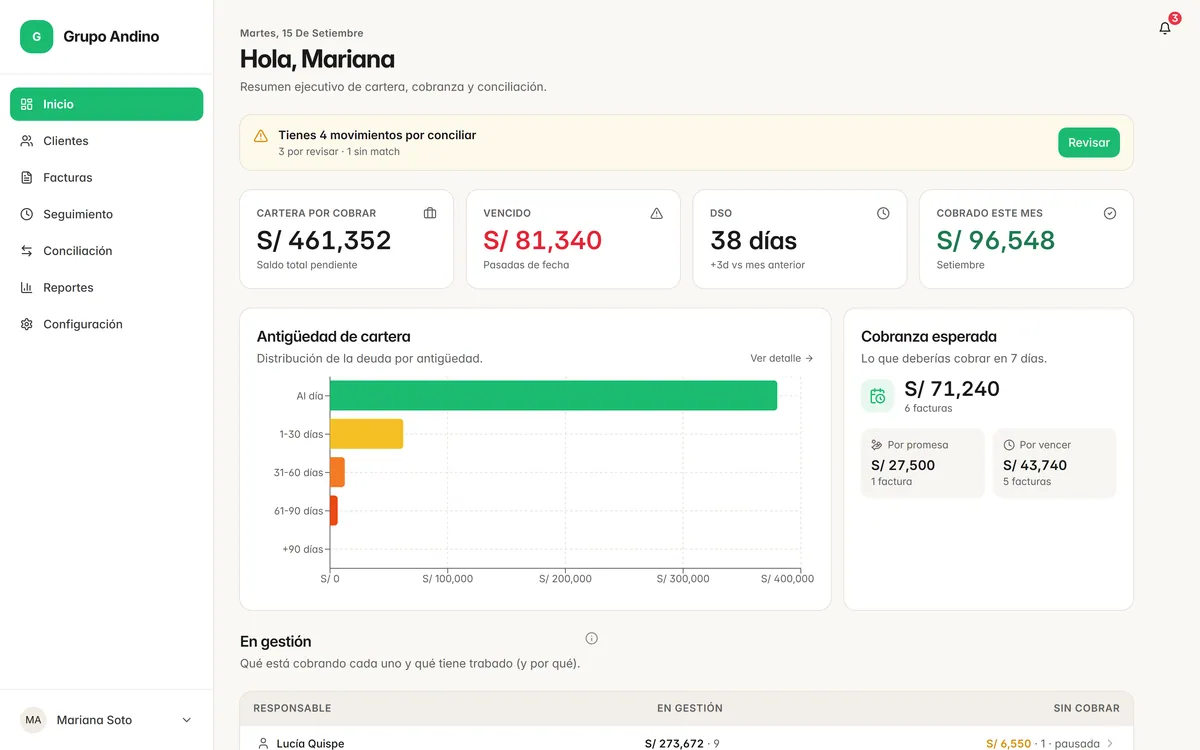The width and height of the screenshot is (1200, 750).
Task: Click the S/ 400,000 axis label
Action: click(x=787, y=579)
